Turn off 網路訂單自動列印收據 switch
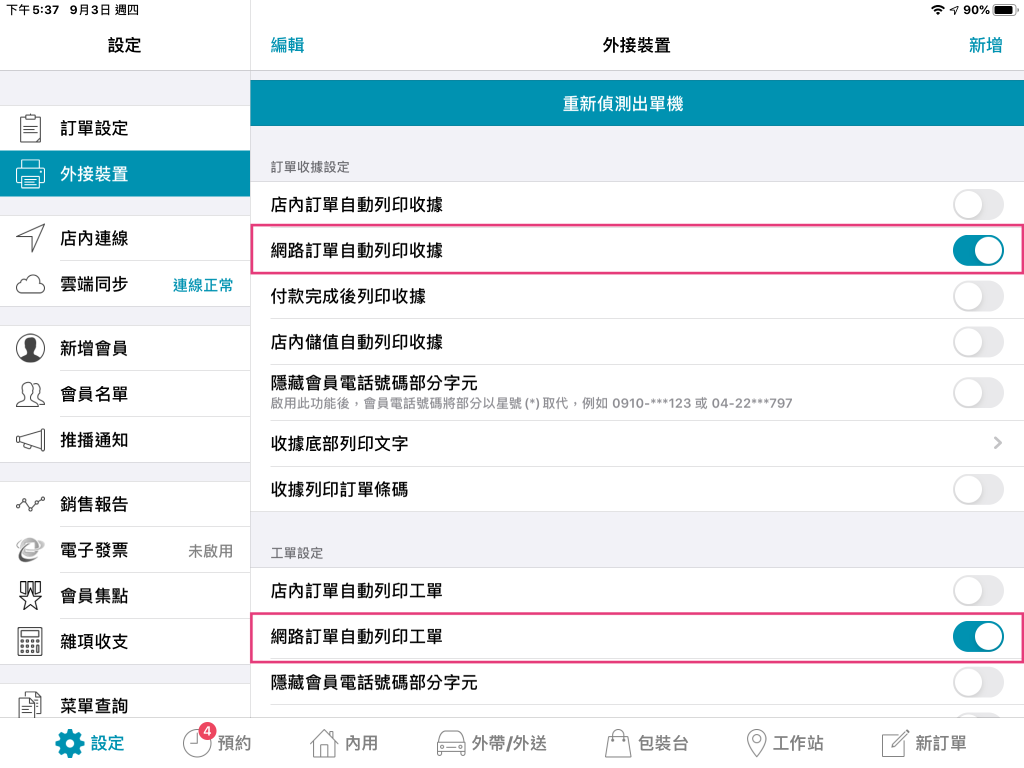The image size is (1024, 768). [x=977, y=250]
